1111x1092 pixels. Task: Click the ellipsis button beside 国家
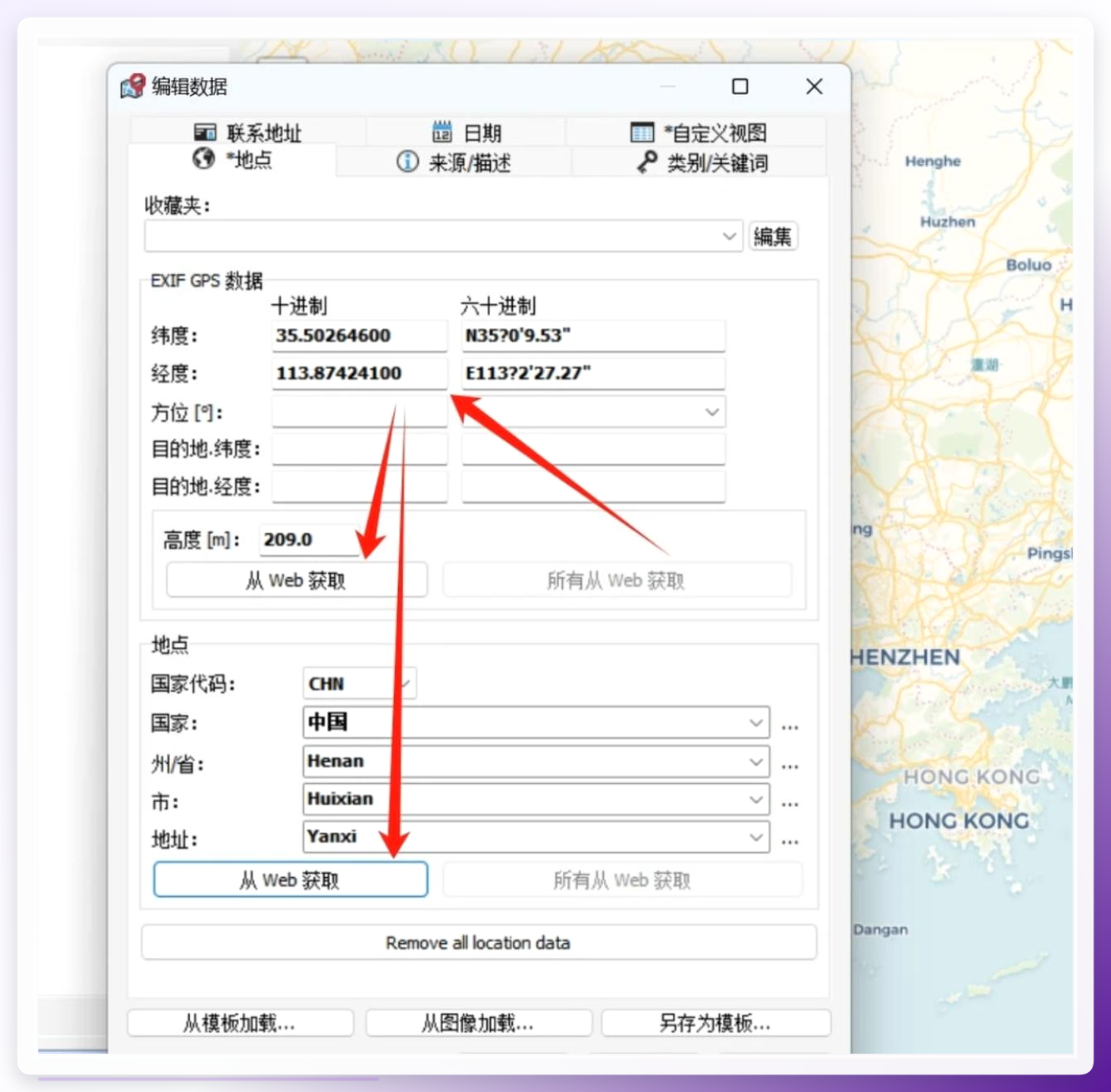[x=790, y=727]
